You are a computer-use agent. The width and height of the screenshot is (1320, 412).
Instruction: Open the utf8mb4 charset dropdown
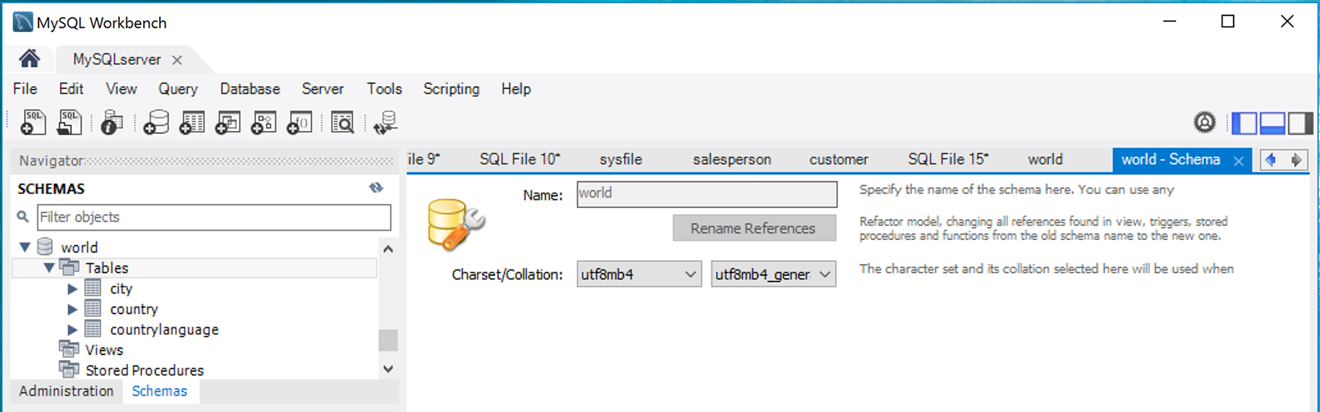pos(638,274)
